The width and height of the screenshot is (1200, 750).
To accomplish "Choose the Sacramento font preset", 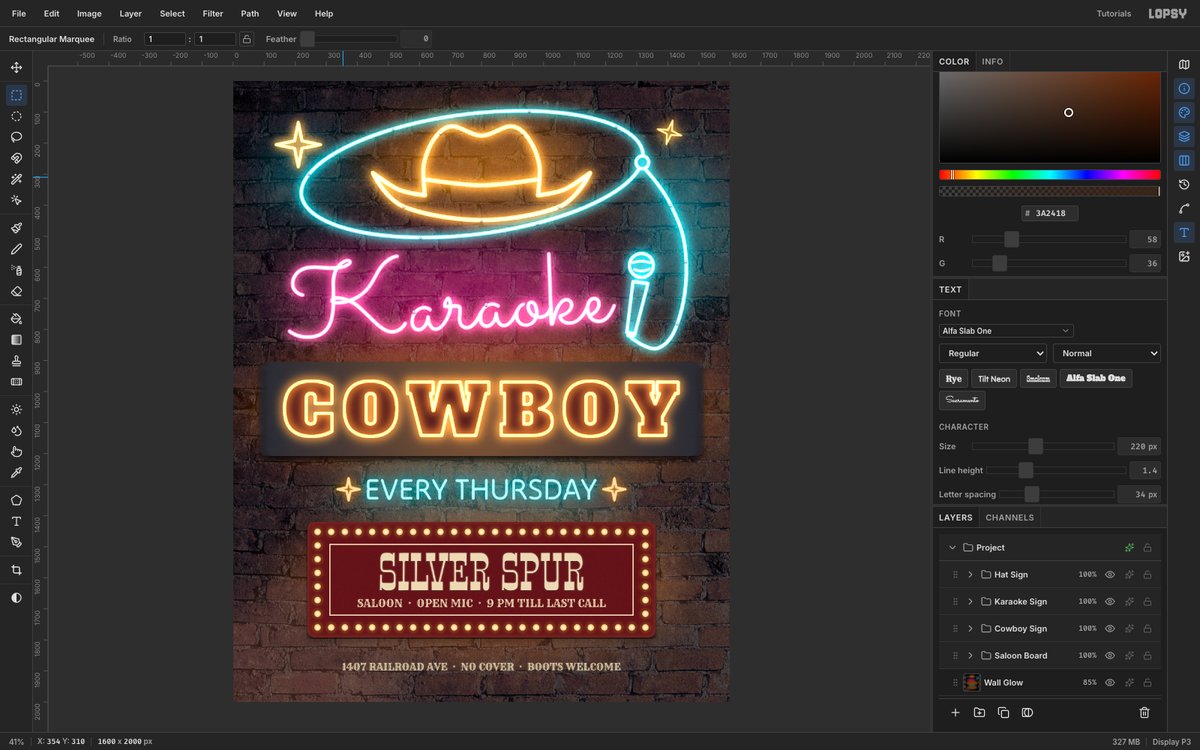I will point(962,400).
